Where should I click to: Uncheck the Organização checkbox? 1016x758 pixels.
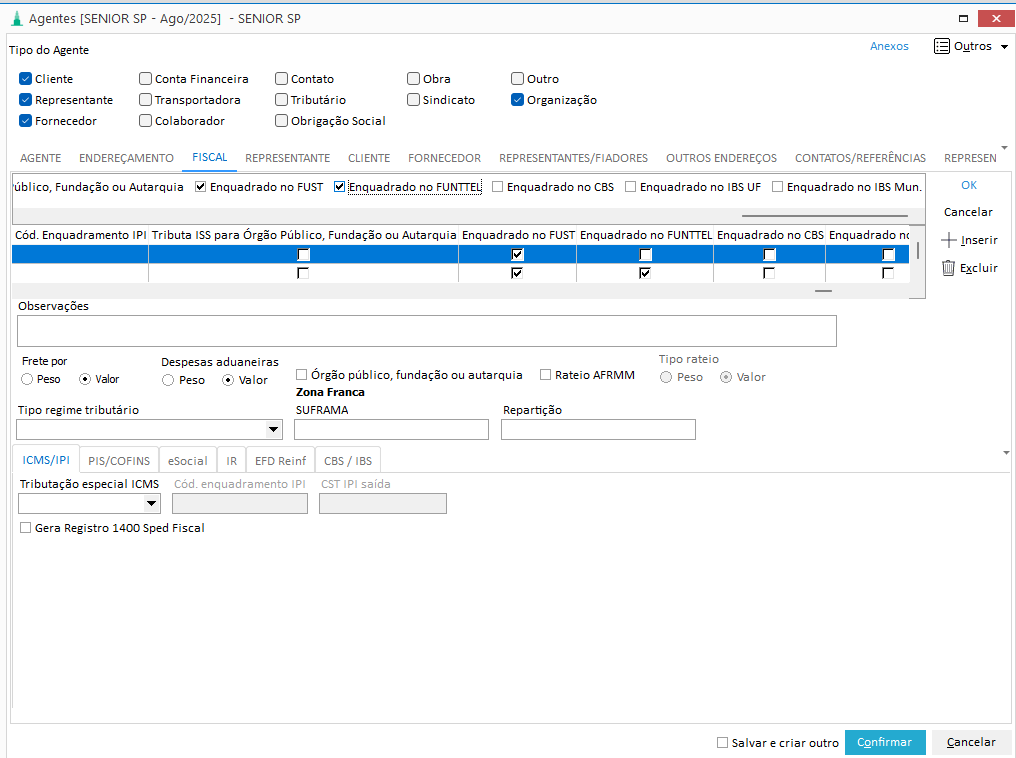click(x=517, y=100)
